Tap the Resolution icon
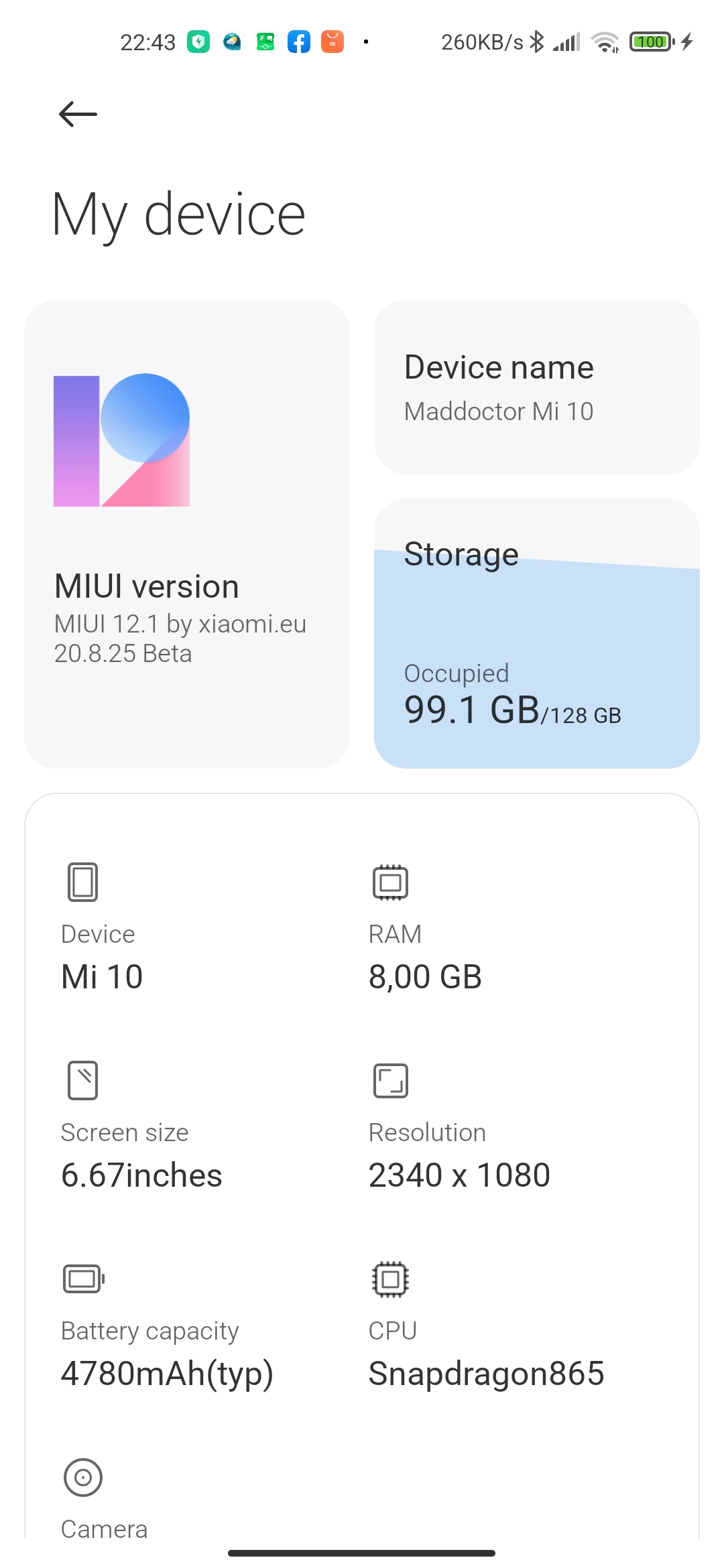The image size is (724, 1568). tap(390, 1080)
